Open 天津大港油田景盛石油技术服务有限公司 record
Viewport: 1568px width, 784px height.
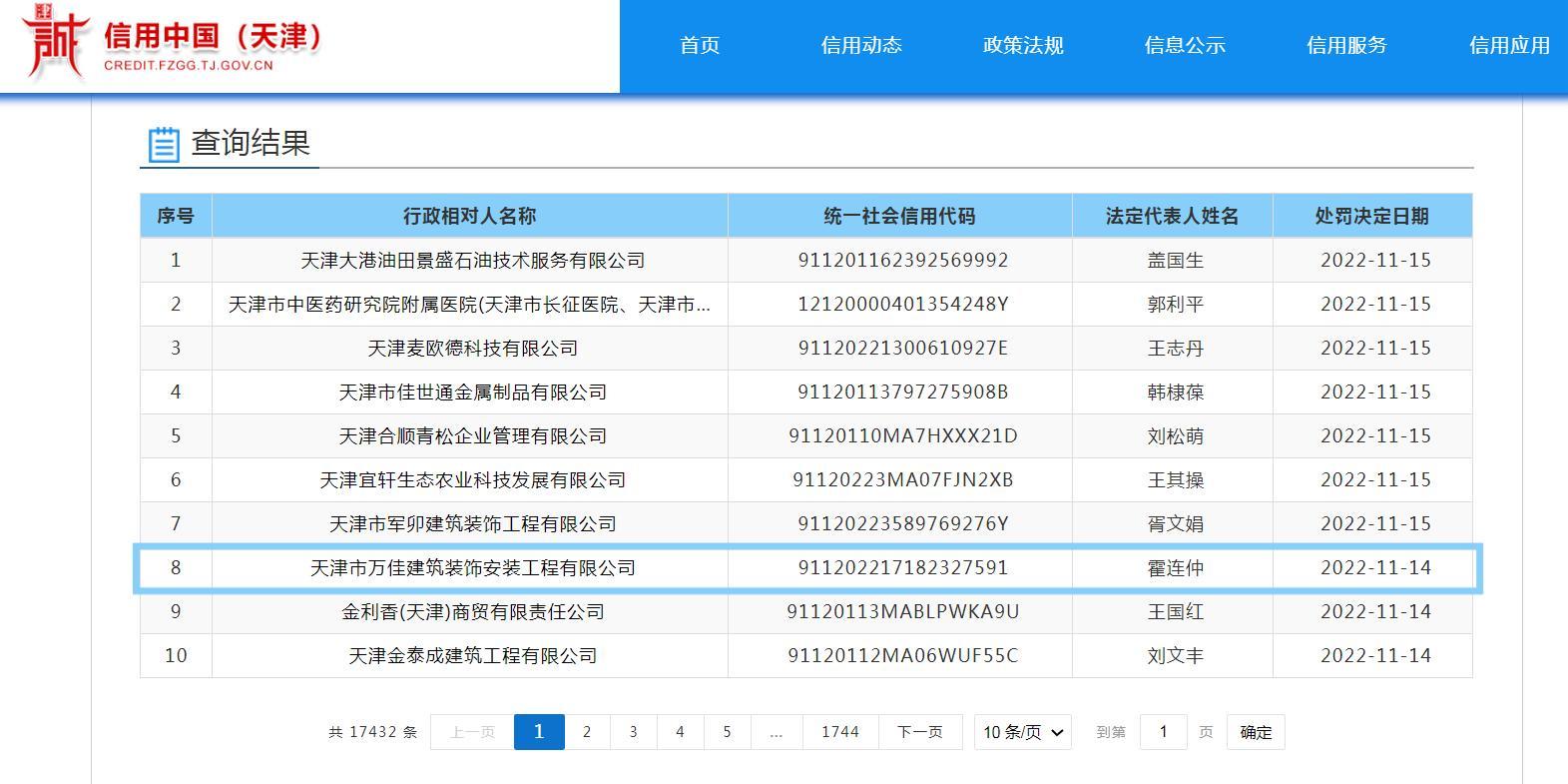pyautogui.click(x=473, y=261)
